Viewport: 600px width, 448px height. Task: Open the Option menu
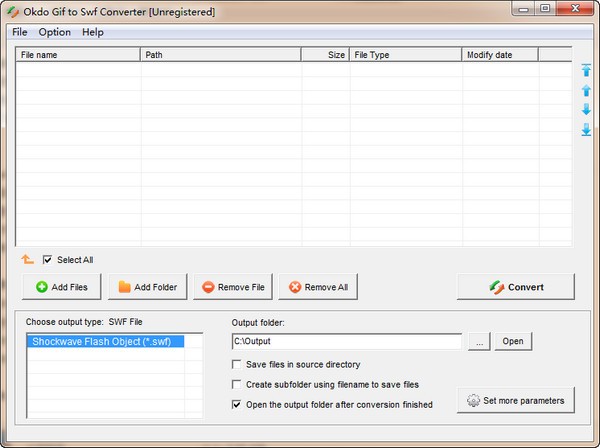pyautogui.click(x=54, y=32)
